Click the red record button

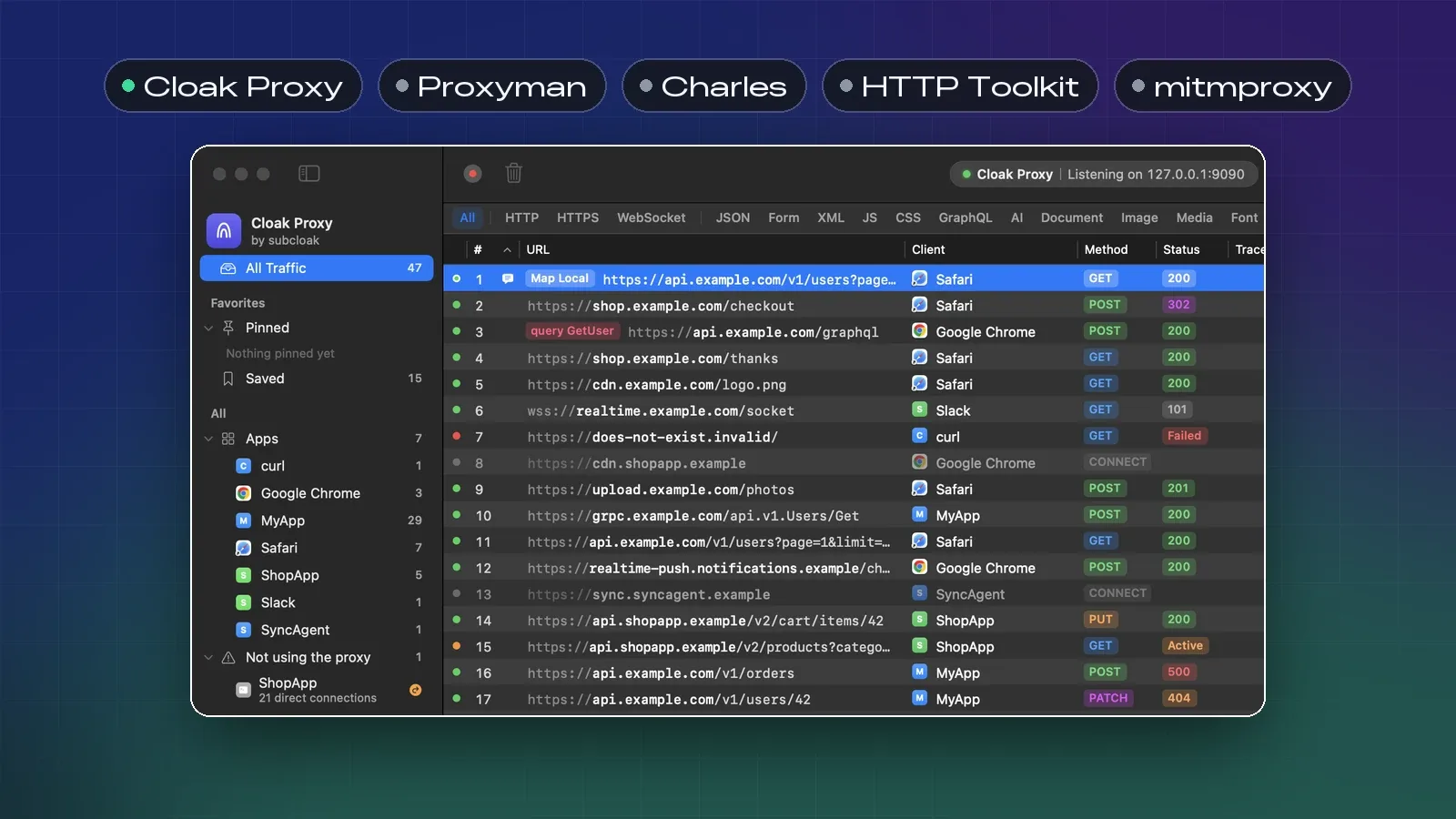pos(472,174)
